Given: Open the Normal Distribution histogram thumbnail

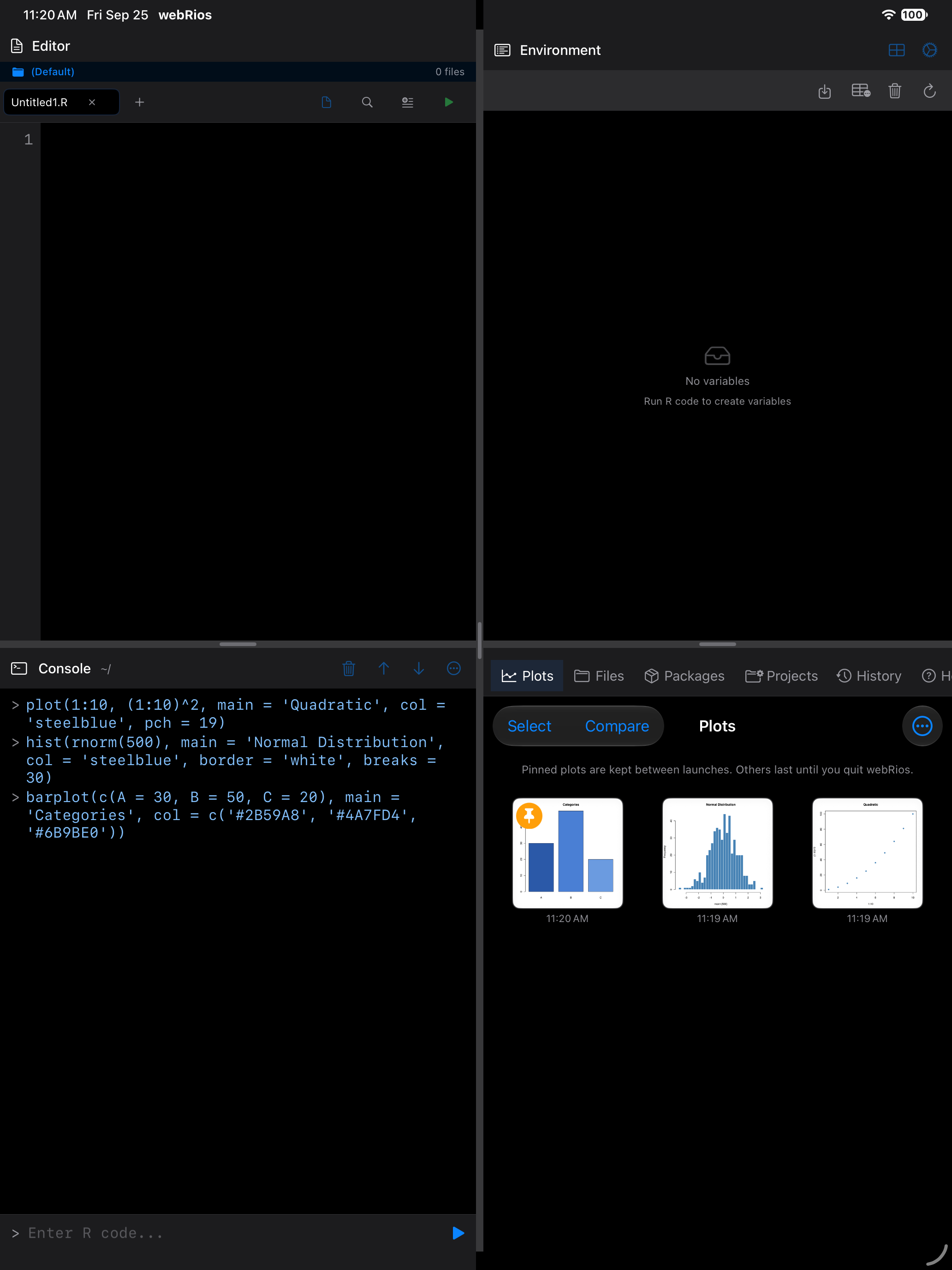Looking at the screenshot, I should (x=717, y=853).
